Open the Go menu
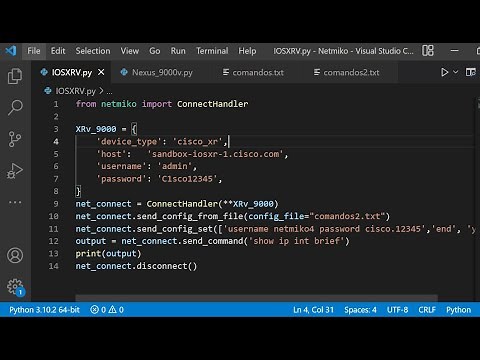 tap(155, 51)
